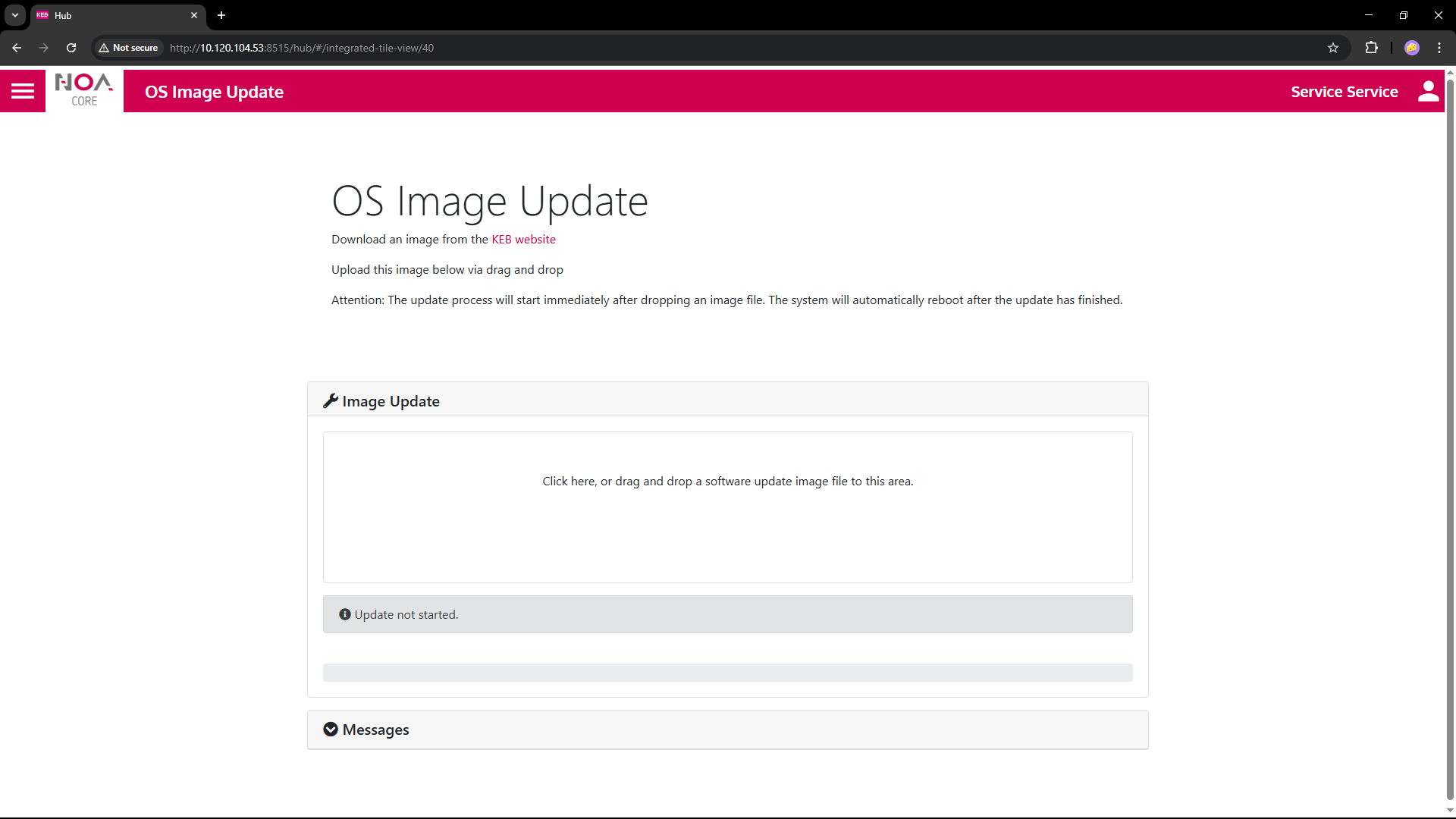
Task: Open Chrome three-dot menu
Action: (x=1439, y=48)
